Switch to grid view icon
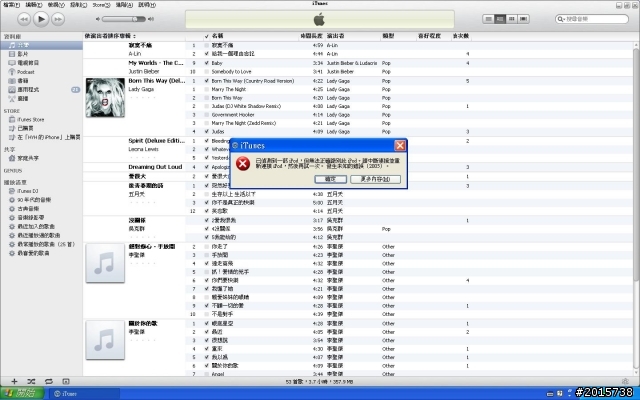Image resolution: width=640 pixels, height=400 pixels. point(511,19)
